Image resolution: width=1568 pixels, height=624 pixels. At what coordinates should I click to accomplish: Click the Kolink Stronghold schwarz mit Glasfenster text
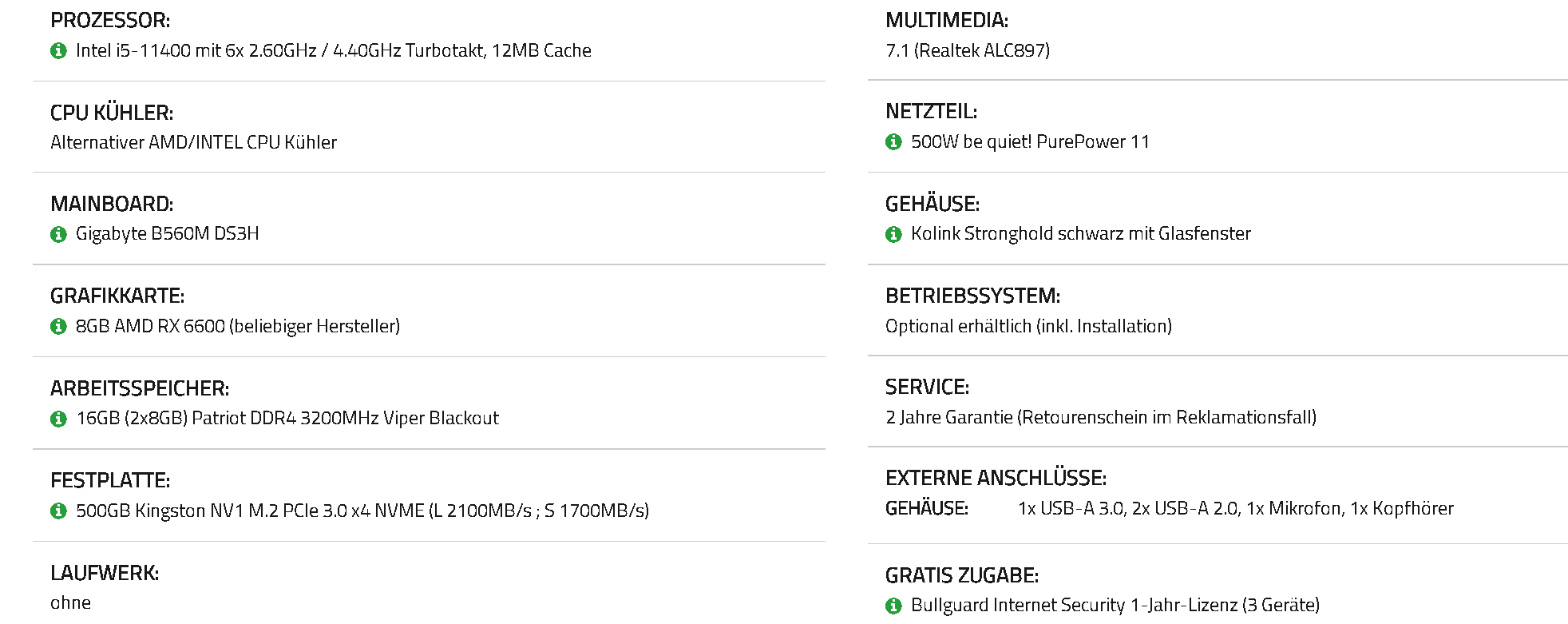[1081, 233]
